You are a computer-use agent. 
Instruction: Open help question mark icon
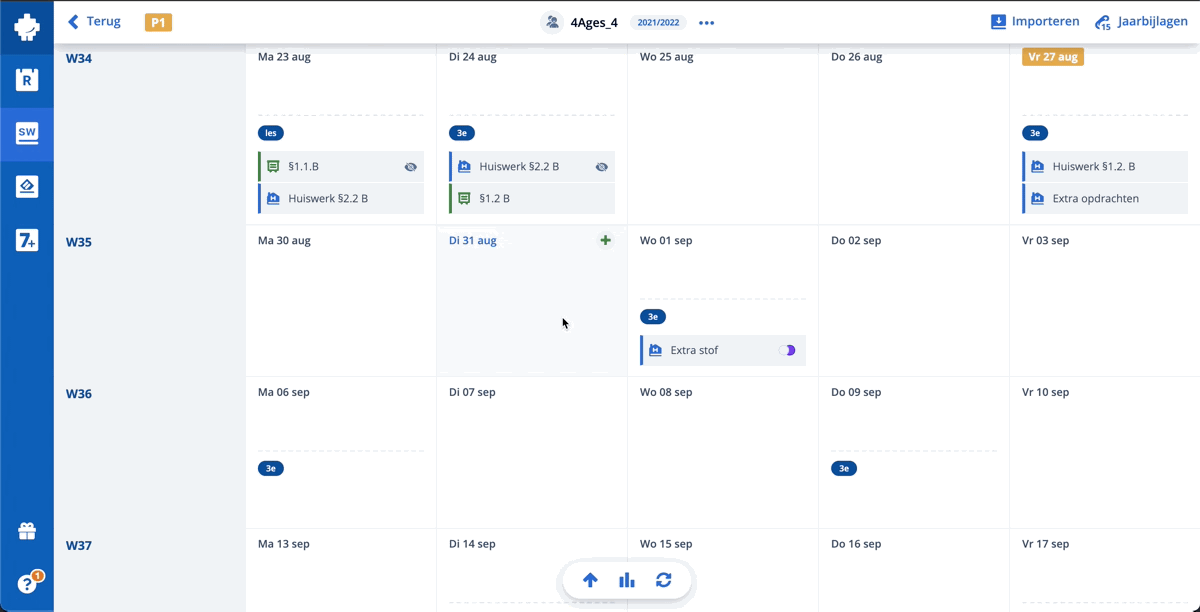(x=27, y=584)
